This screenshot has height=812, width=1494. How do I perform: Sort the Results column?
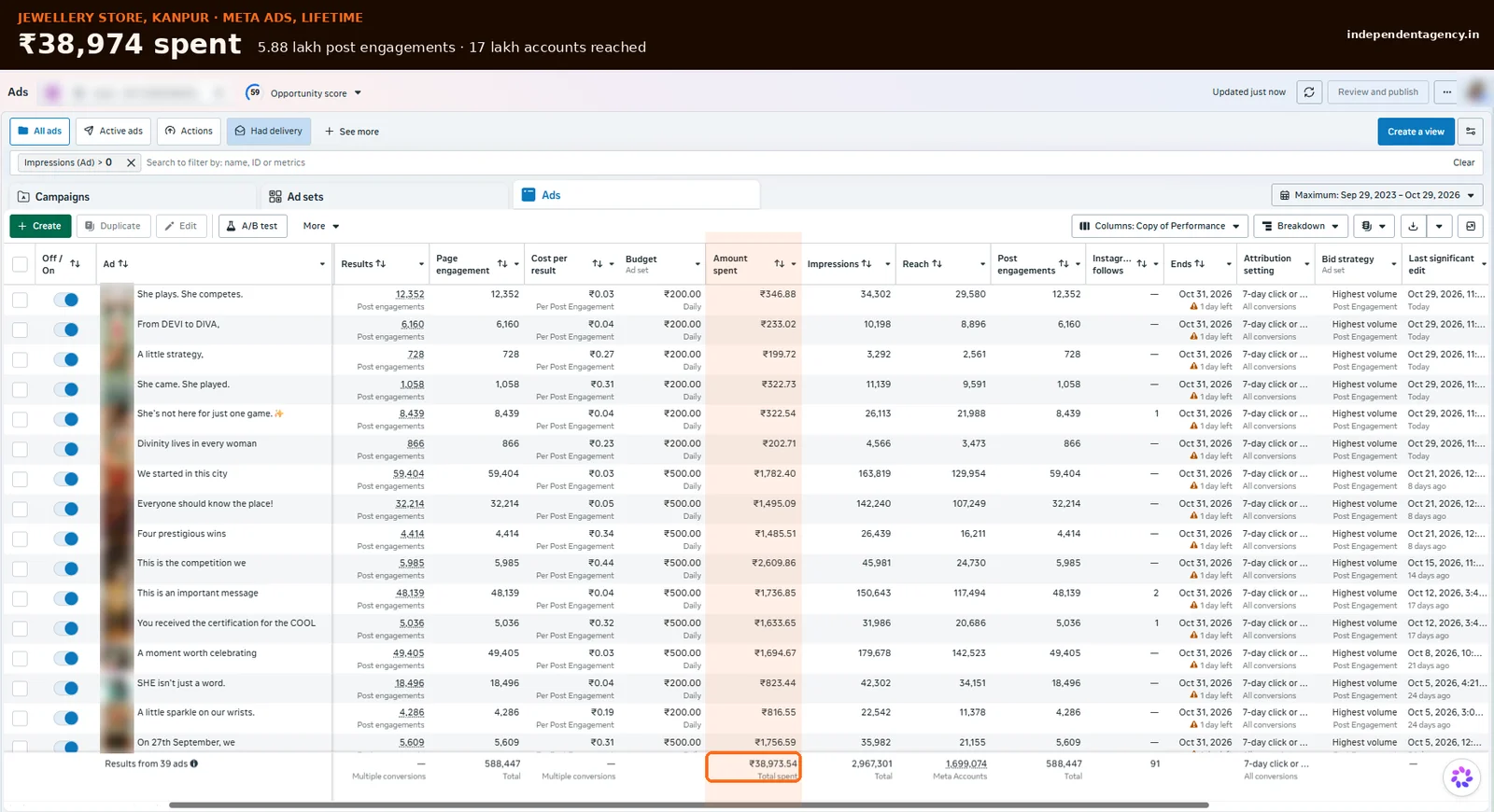(381, 264)
